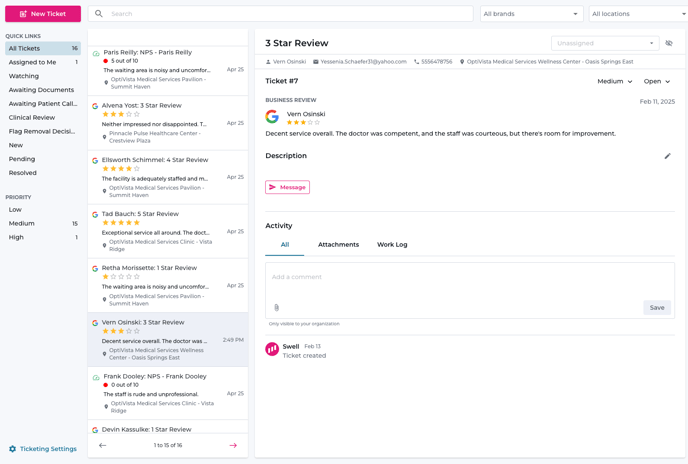Viewport: 688px width, 464px height.
Task: Filter by High priority
Action: pos(43,237)
